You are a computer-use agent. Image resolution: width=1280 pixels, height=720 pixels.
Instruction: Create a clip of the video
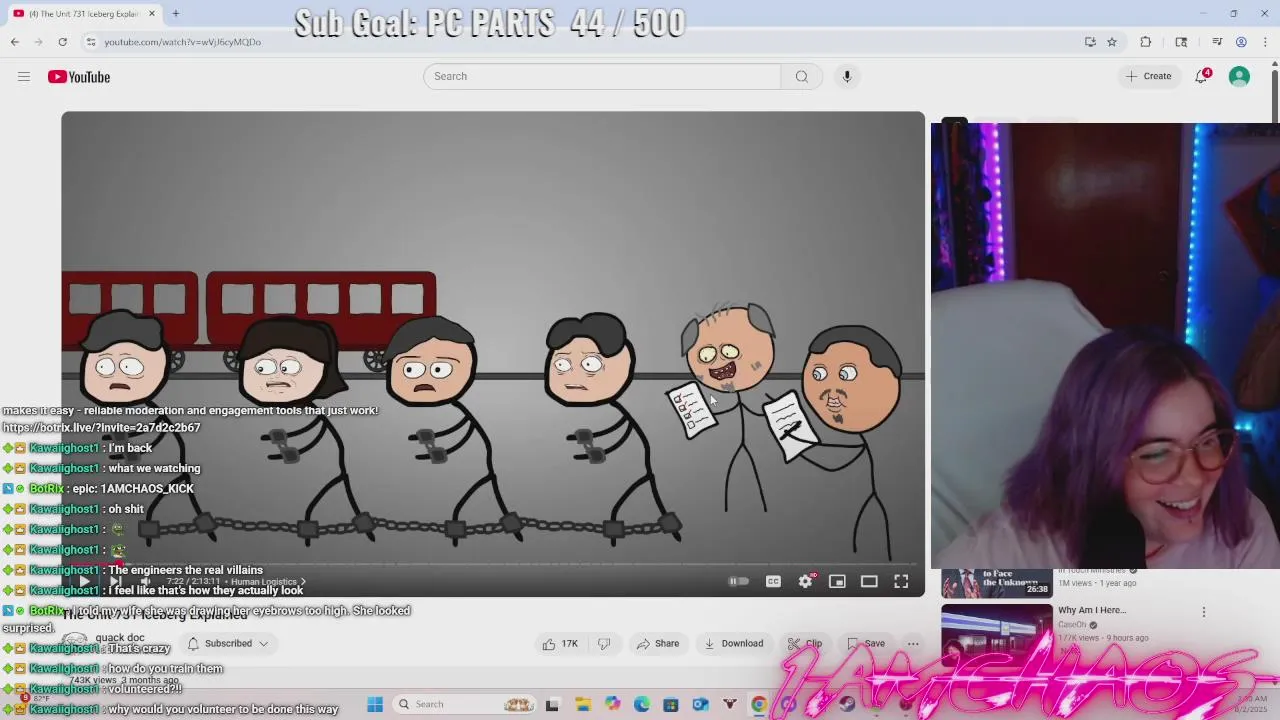click(805, 644)
